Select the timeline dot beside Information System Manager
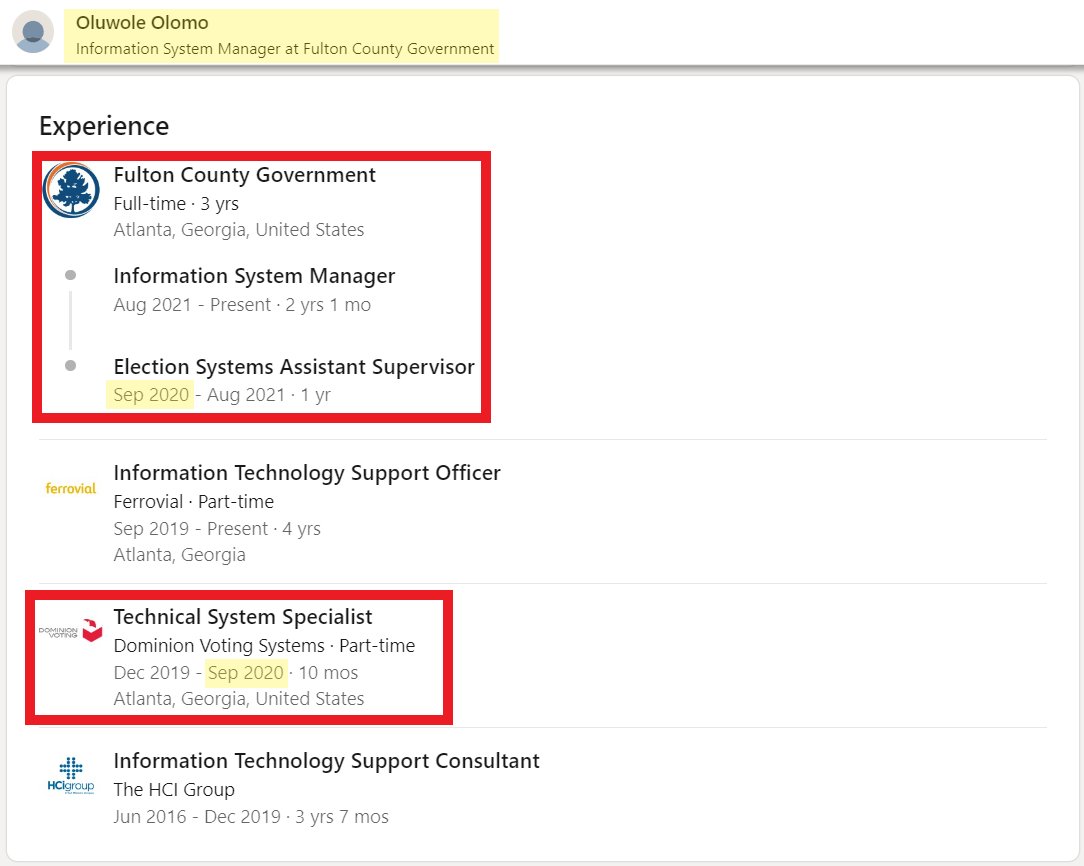The width and height of the screenshot is (1084, 866). (70, 275)
